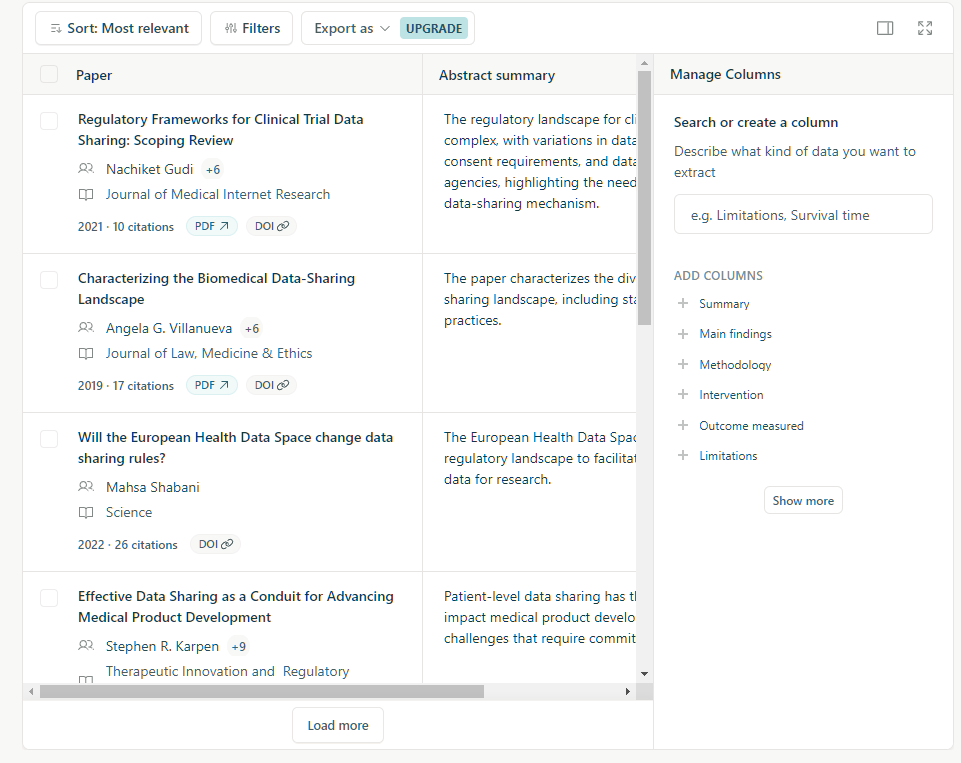
Task: Focus the column search input field
Action: pos(803,214)
